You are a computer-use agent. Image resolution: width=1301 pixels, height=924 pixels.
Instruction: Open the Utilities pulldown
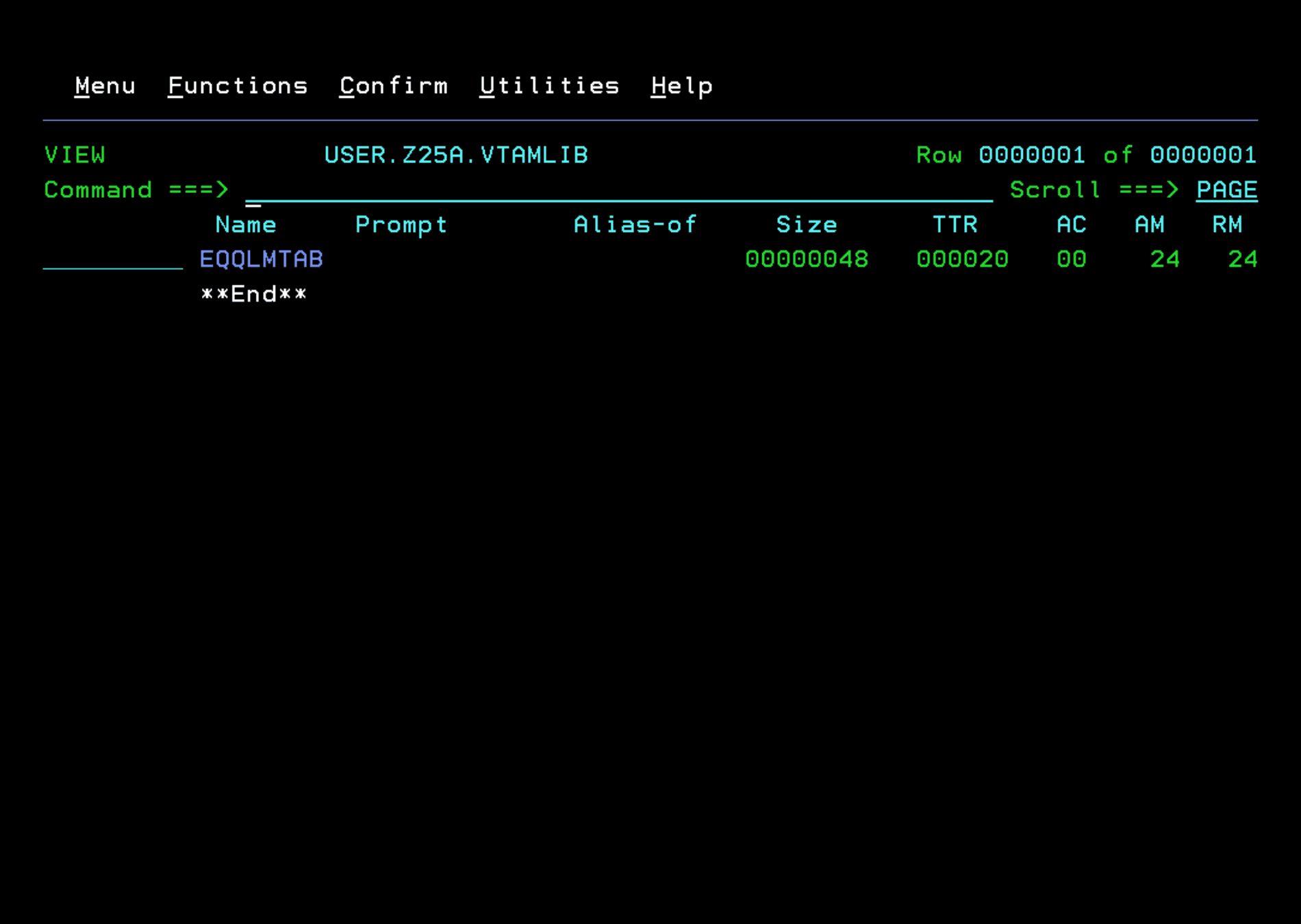click(x=548, y=85)
